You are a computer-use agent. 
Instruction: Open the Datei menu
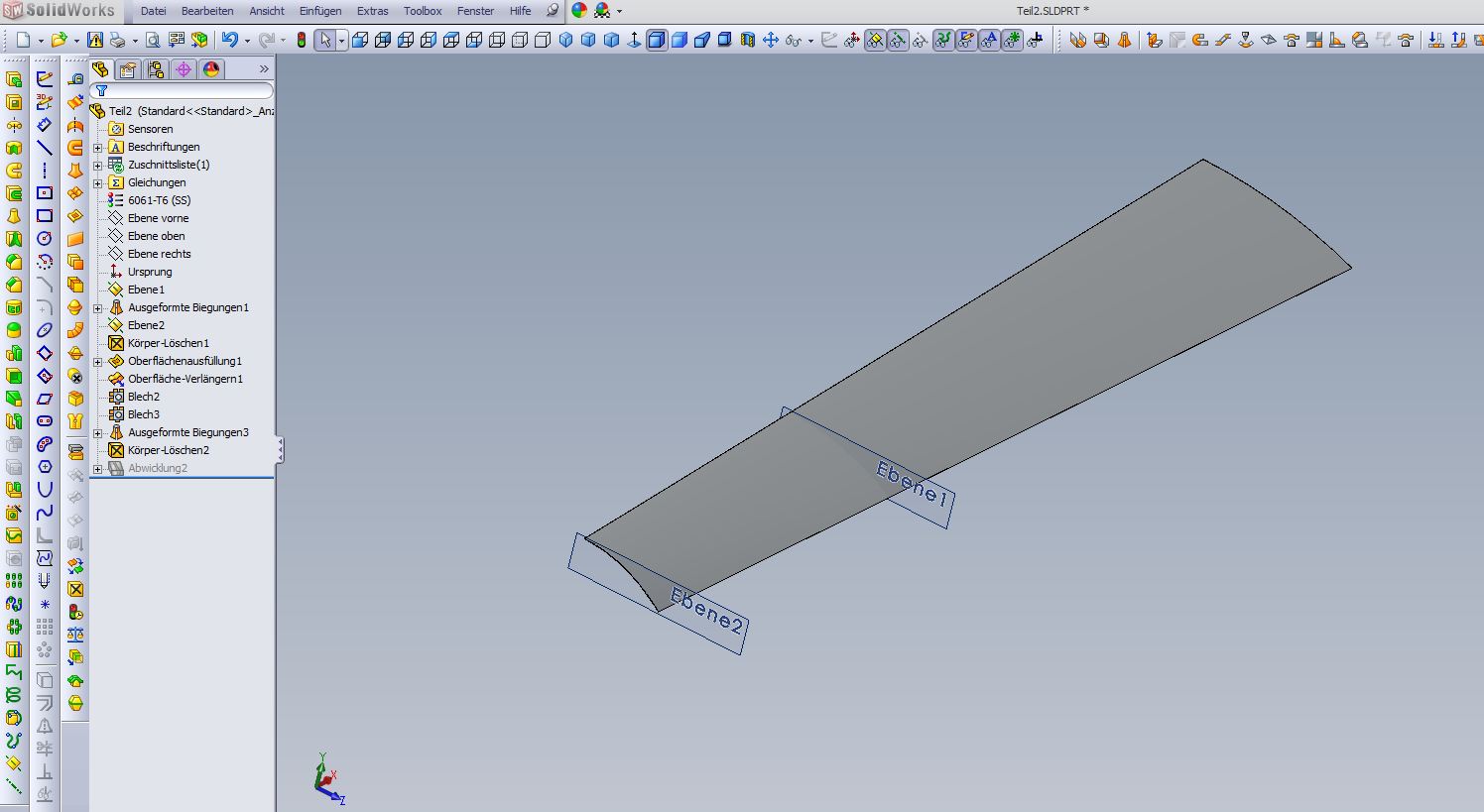pos(154,11)
